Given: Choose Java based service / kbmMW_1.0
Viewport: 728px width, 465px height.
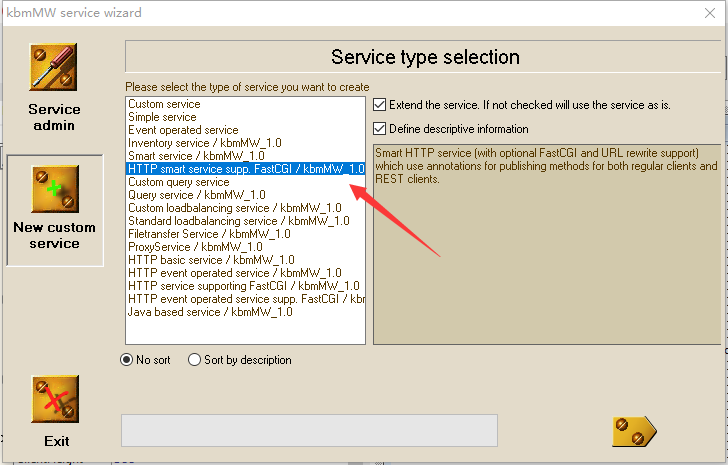Looking at the screenshot, I should point(245,312).
